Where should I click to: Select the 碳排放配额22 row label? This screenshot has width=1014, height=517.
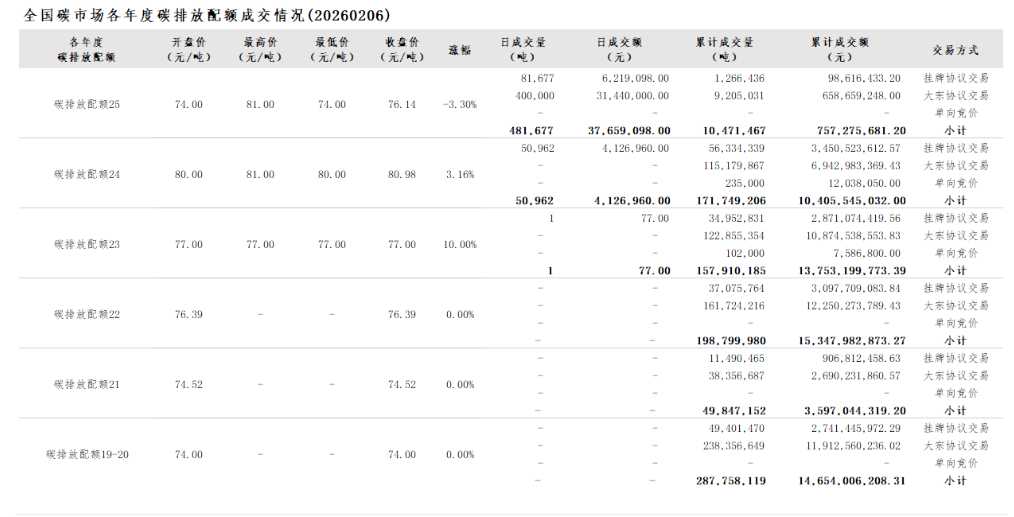[x=87, y=314]
